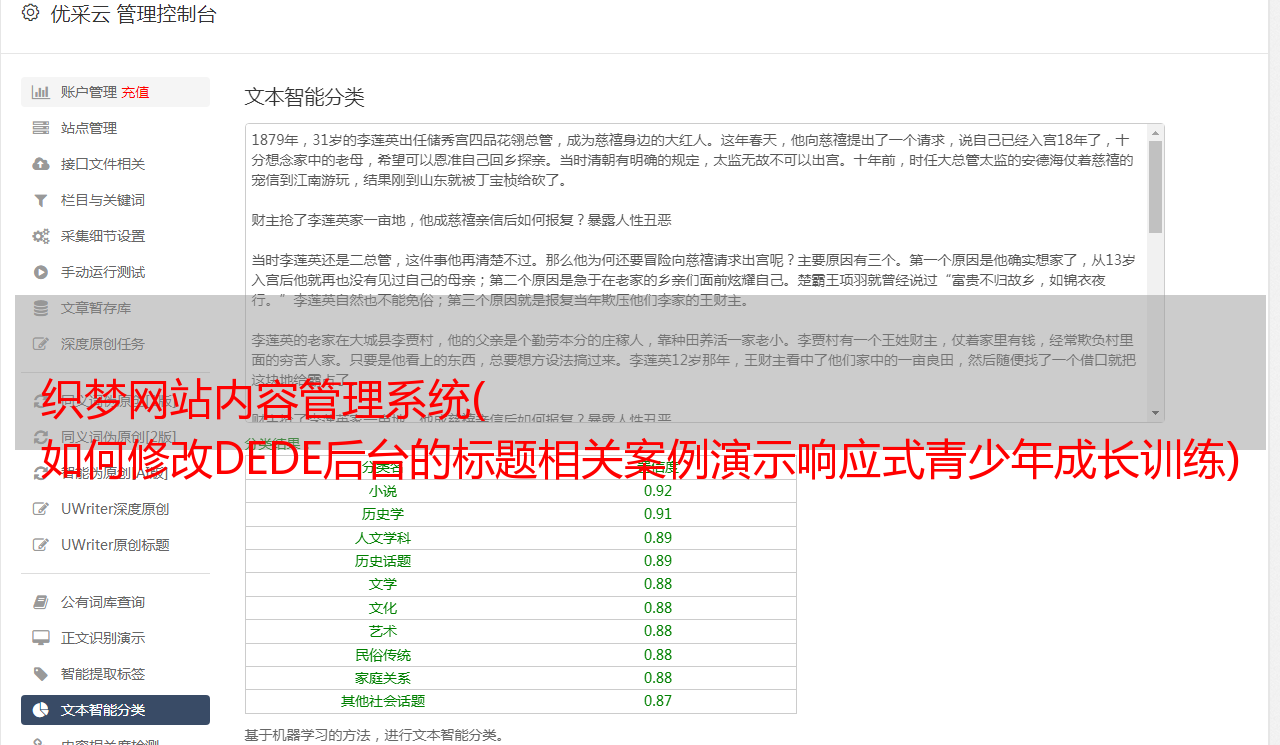Click the 文本智能分类 page heading
Viewport: 1280px width, 745px height.
point(305,97)
